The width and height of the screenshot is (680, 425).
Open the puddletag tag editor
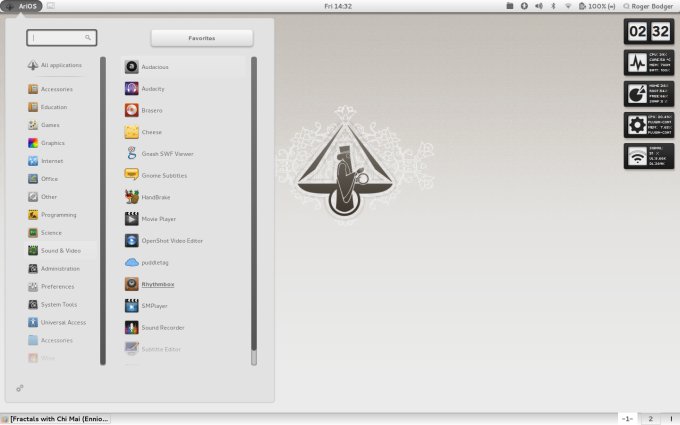pyautogui.click(x=154, y=262)
